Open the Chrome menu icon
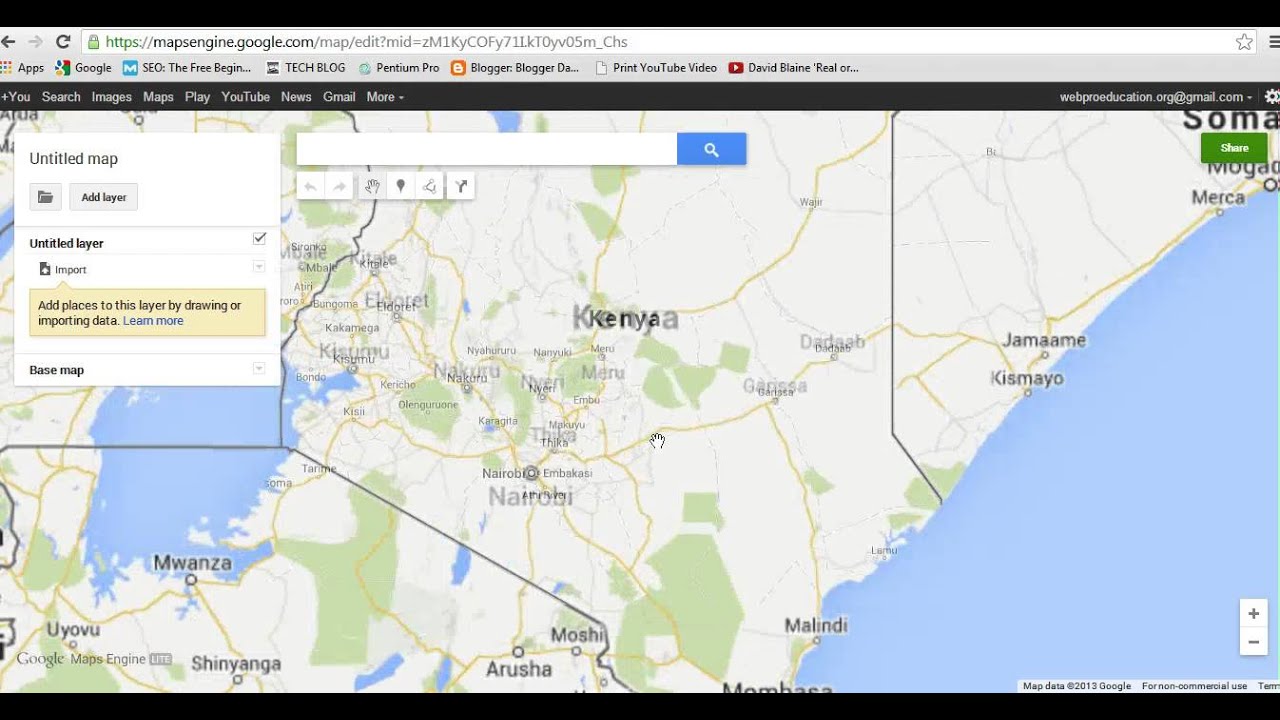Screen dimensions: 1280x720 tap(1274, 42)
